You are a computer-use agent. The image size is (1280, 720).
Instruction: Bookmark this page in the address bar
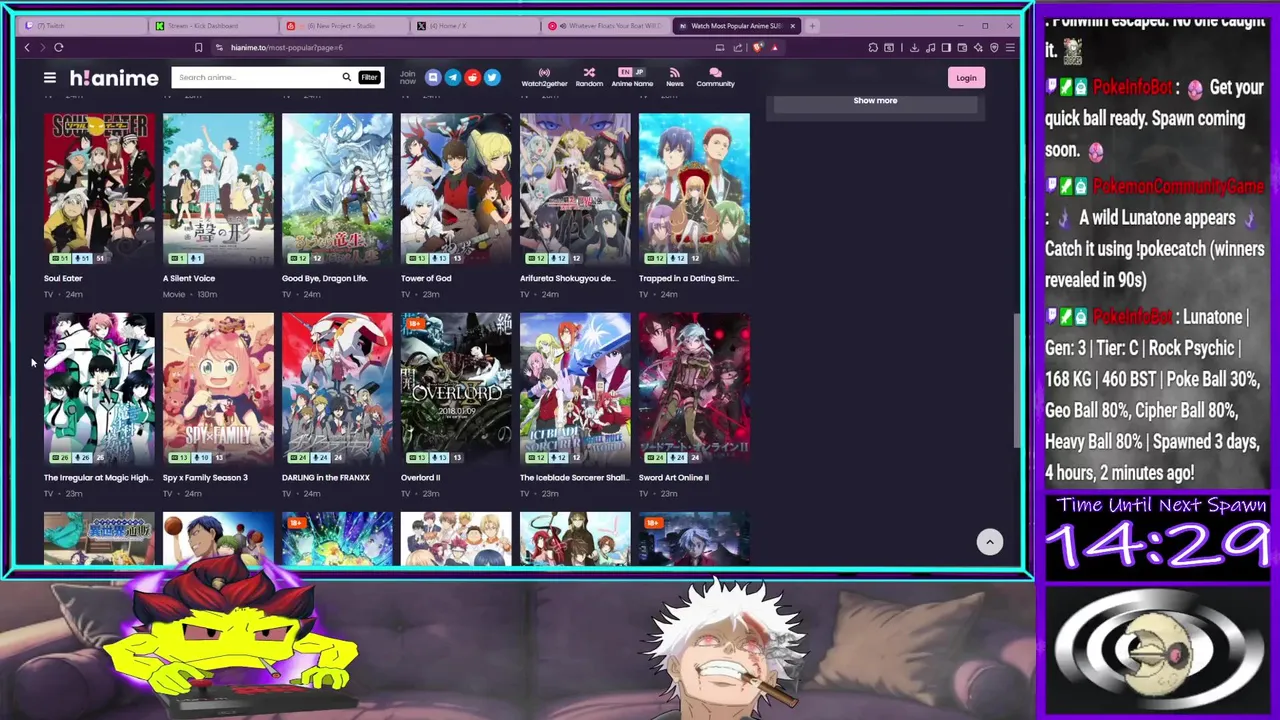(x=198, y=47)
